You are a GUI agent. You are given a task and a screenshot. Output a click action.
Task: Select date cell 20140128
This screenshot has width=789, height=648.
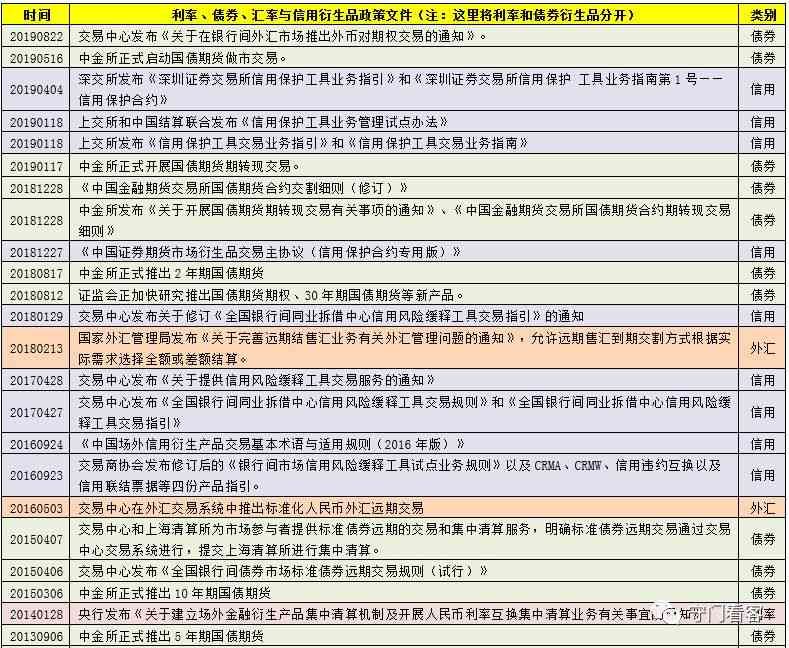point(36,614)
